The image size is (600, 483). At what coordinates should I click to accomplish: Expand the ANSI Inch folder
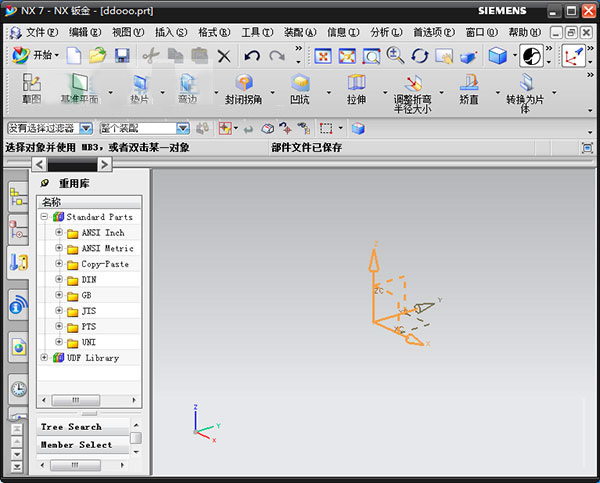(59, 233)
